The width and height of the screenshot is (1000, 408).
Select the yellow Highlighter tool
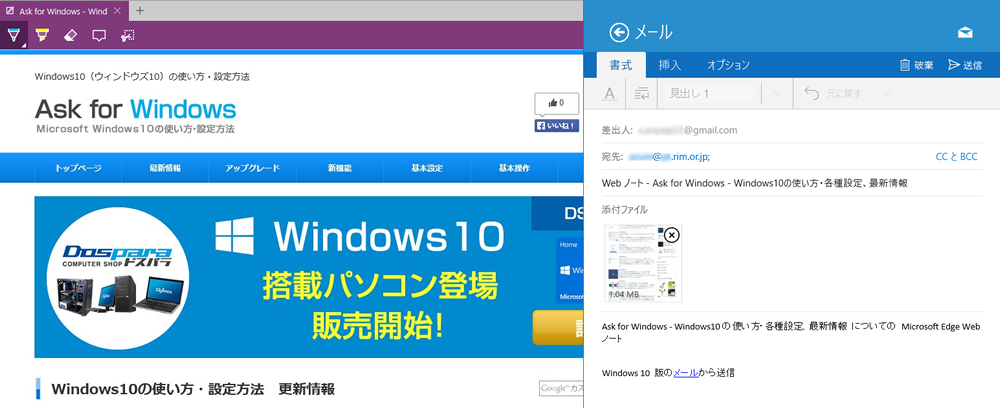[42, 35]
